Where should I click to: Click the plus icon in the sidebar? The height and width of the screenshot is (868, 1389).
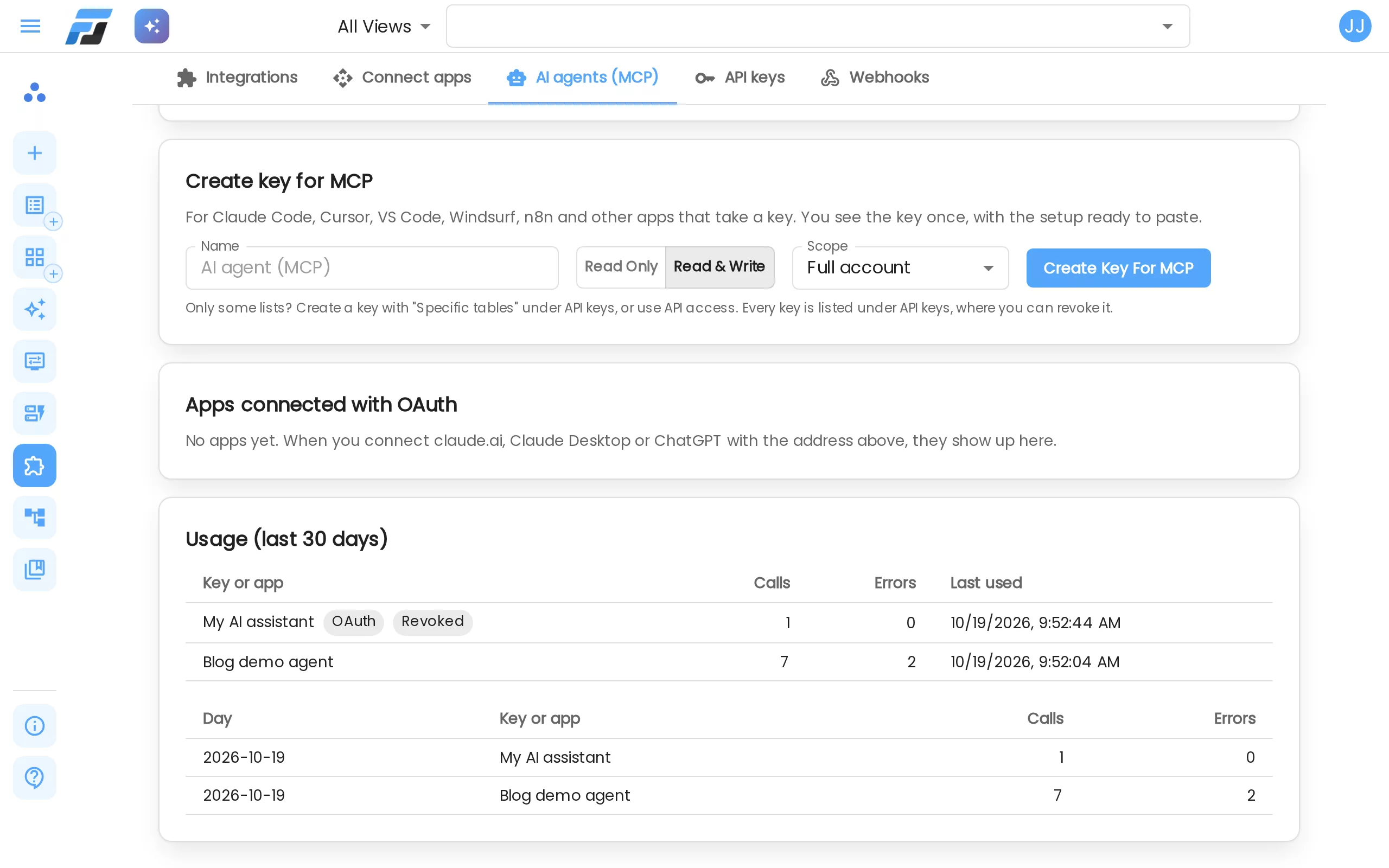pos(34,152)
